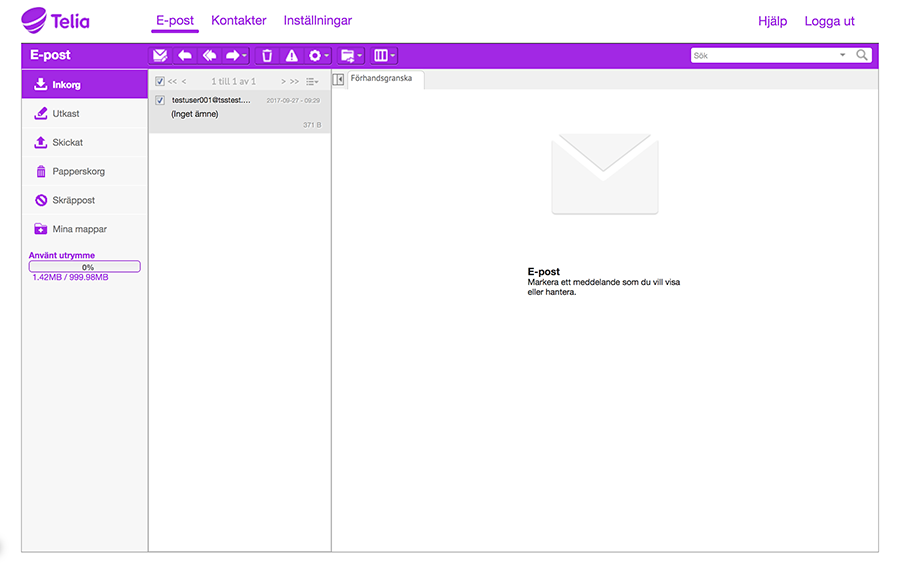Toggle the select-all messages checkbox
The width and height of the screenshot is (900, 563).
[160, 81]
